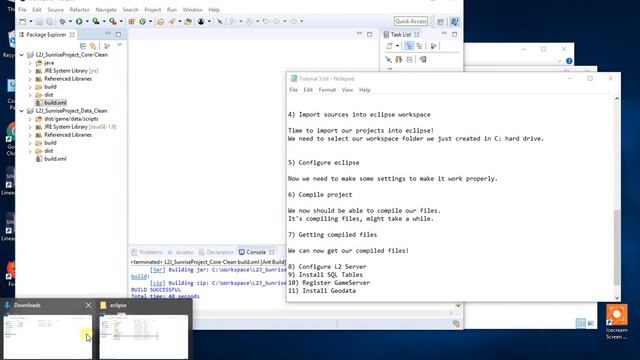Click the Notepad vertical scrollbar thumb
The height and width of the screenshot is (360, 640).
click(x=617, y=247)
